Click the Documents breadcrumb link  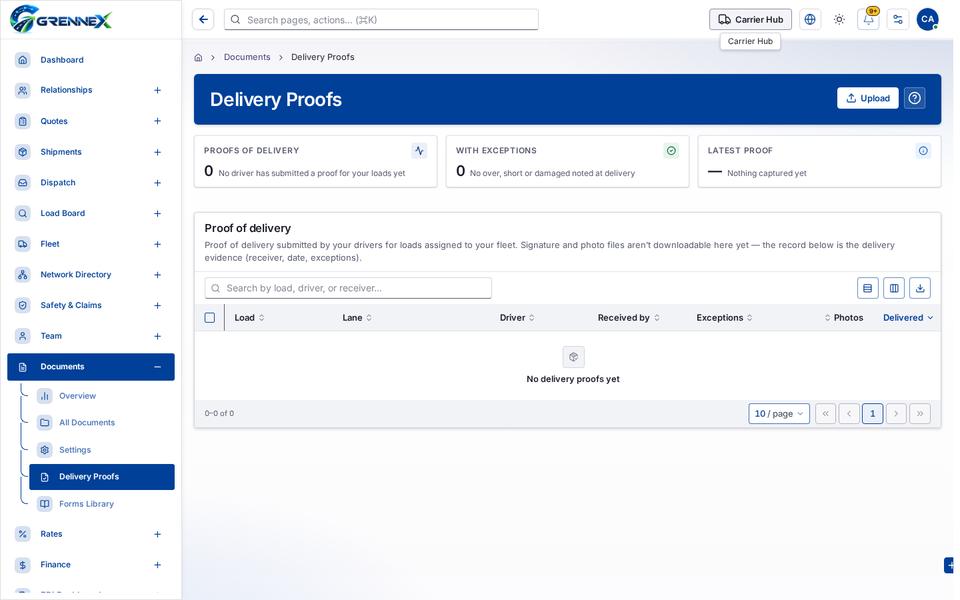(247, 57)
